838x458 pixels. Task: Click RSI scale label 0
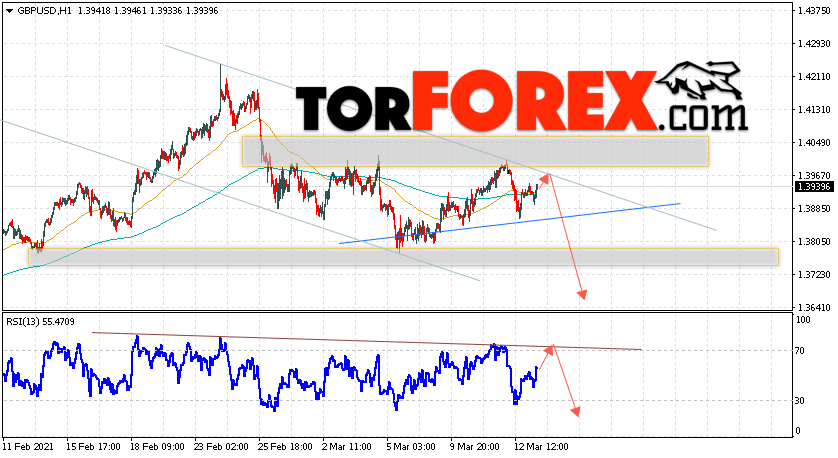click(x=798, y=431)
